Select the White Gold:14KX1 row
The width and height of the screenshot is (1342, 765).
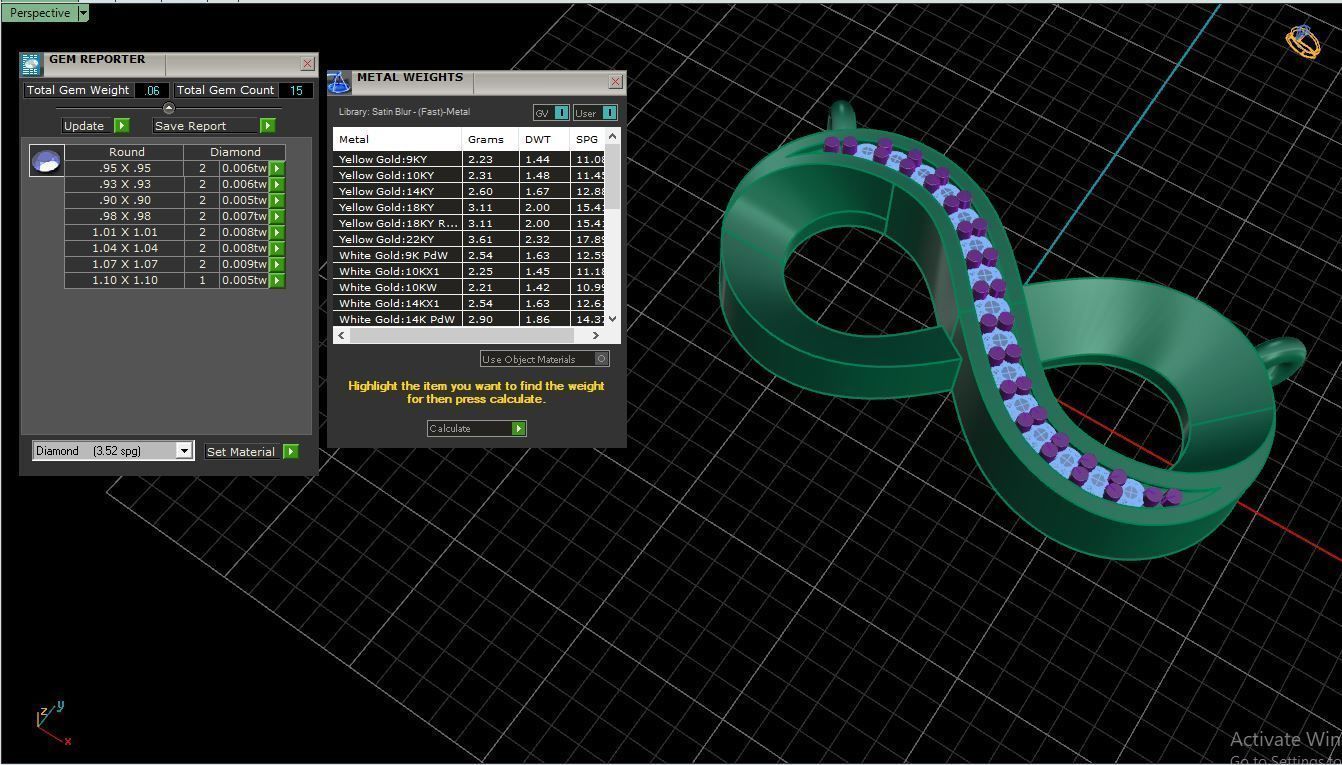469,303
